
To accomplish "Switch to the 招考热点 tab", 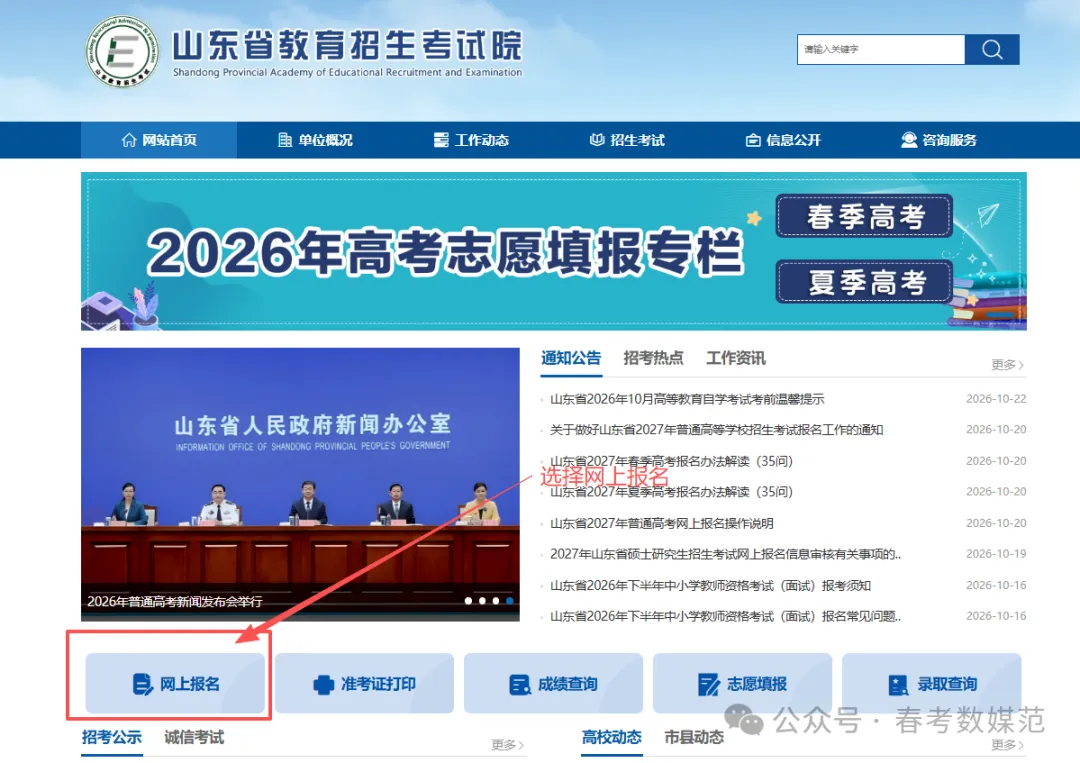I will (x=653, y=358).
